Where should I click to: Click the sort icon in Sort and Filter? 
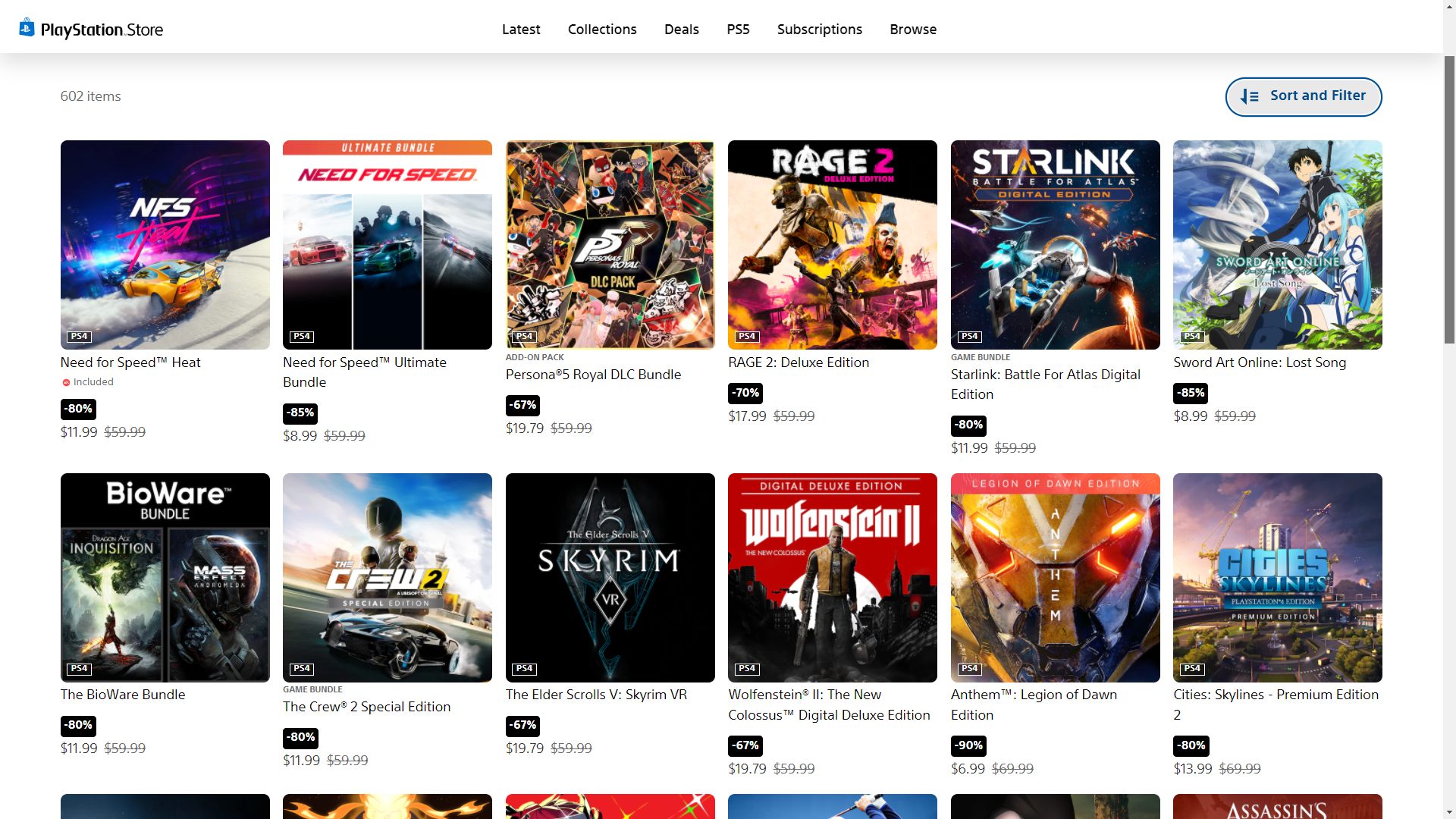1249,96
